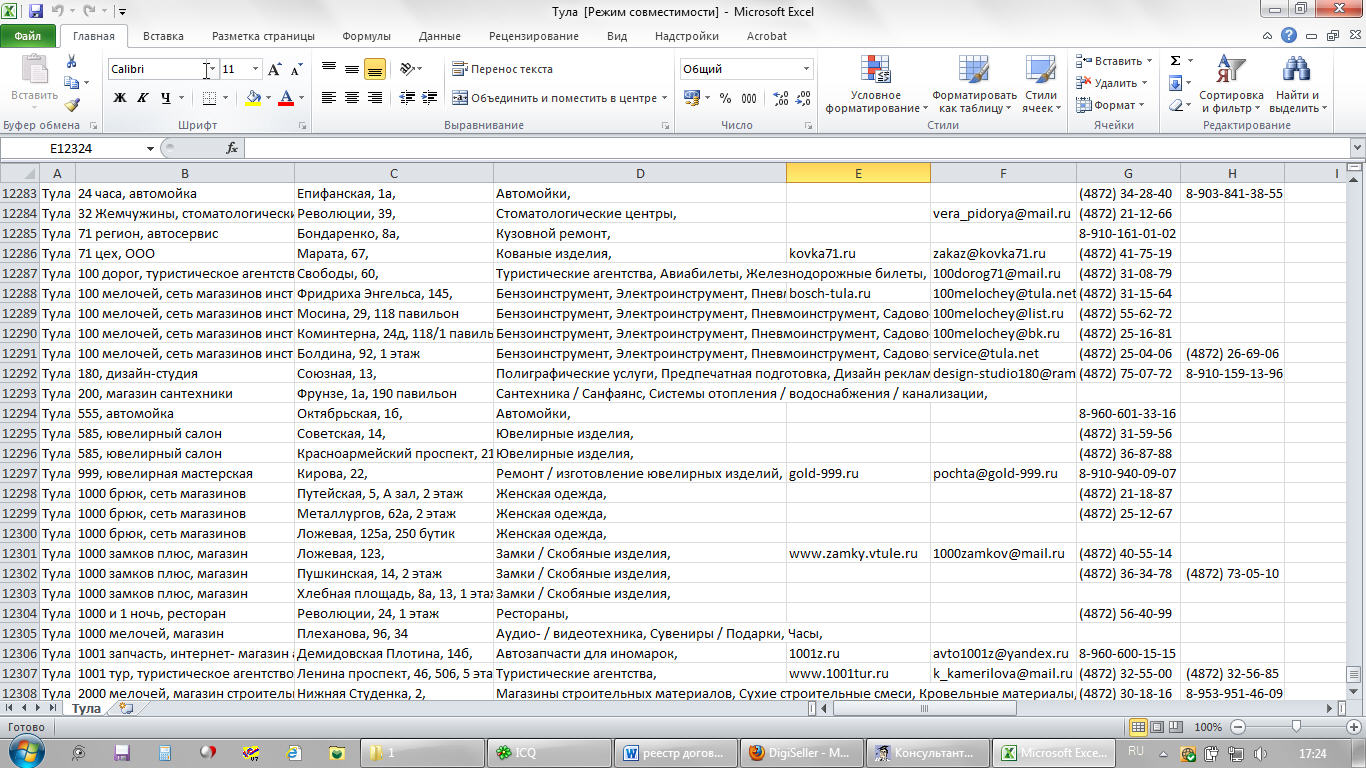The width and height of the screenshot is (1366, 768).
Task: Click the AutoSum sigma icon
Action: pyautogui.click(x=1175, y=61)
